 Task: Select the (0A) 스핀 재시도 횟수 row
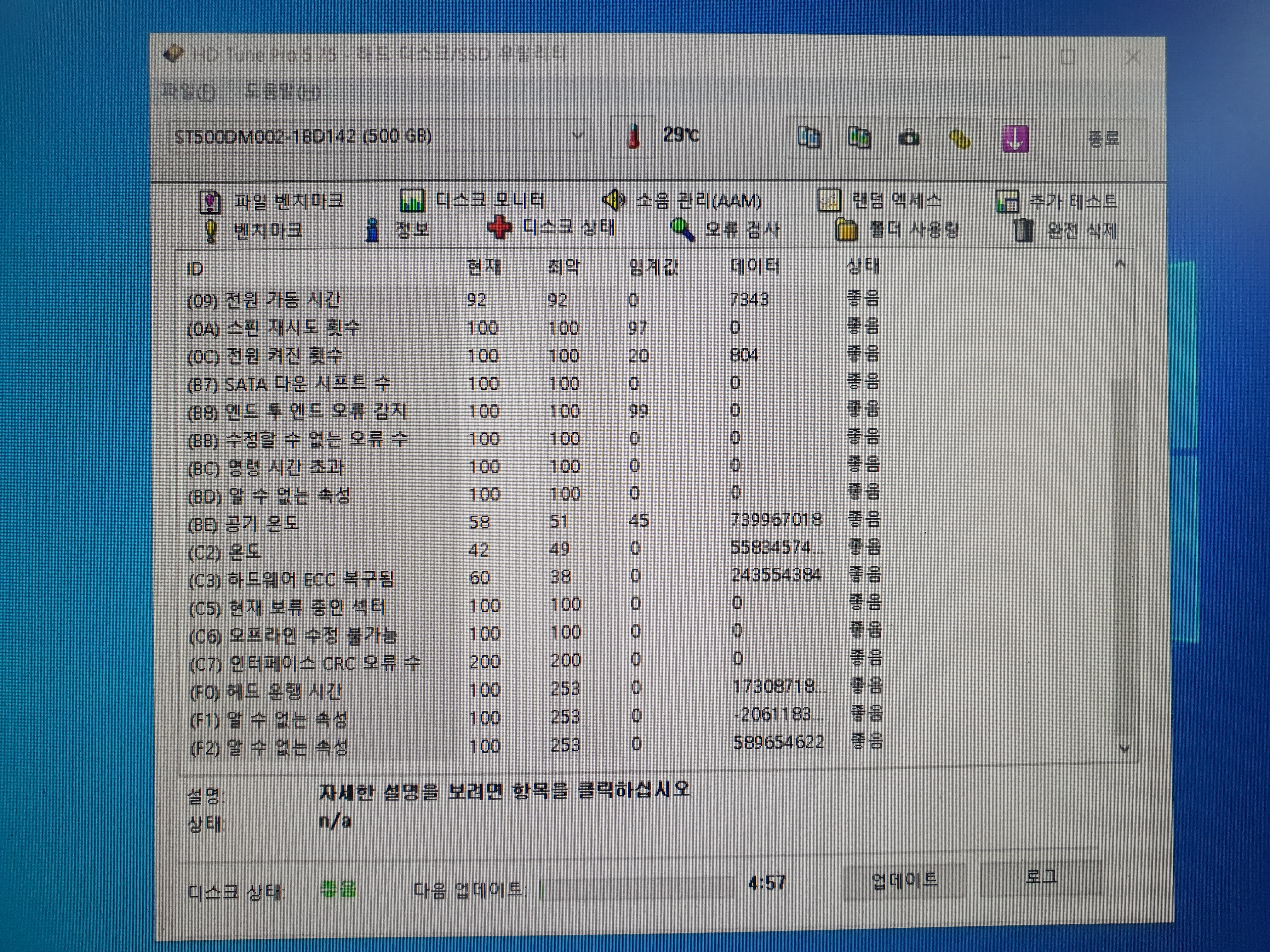click(534, 327)
